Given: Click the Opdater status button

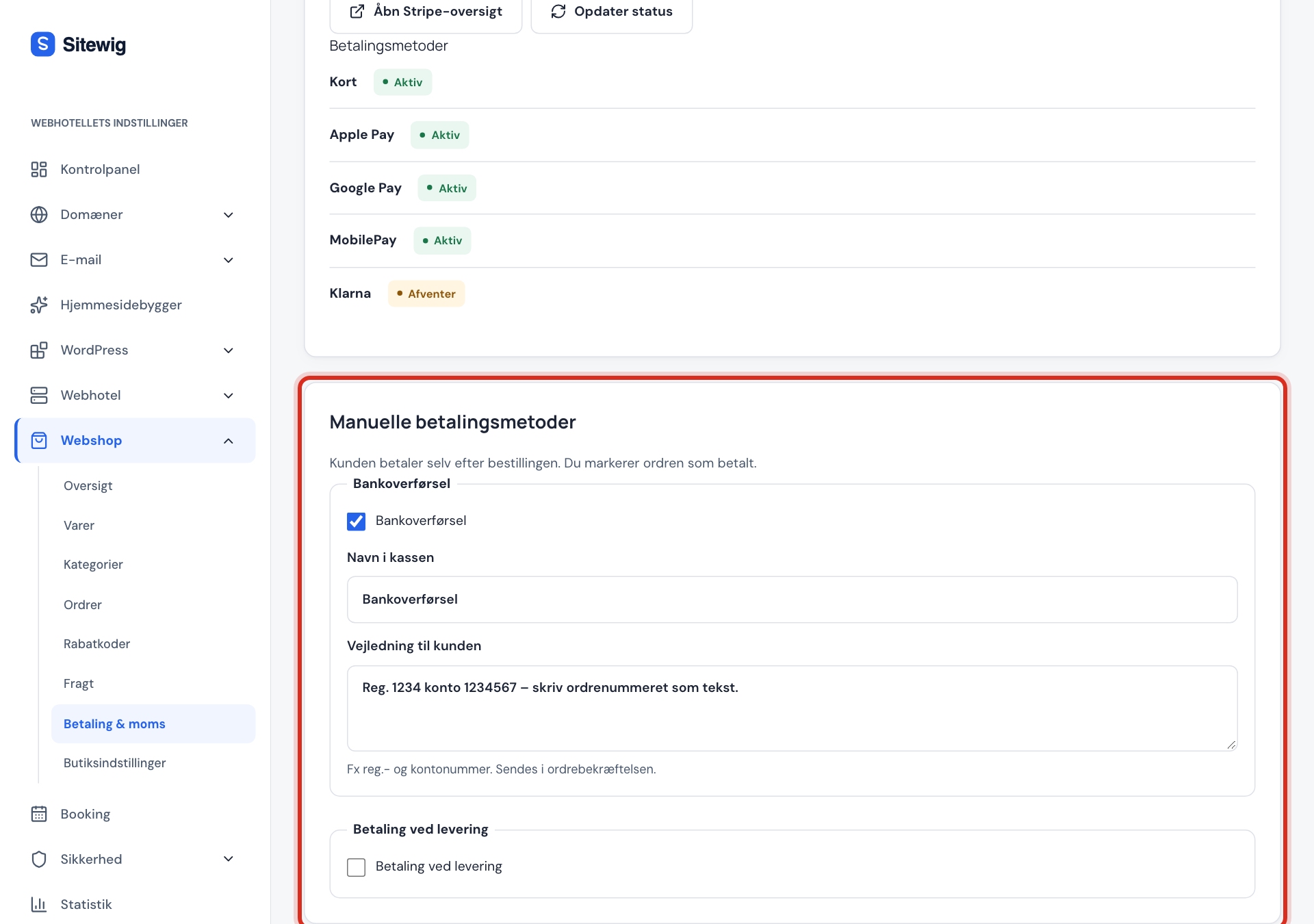Looking at the screenshot, I should (612, 12).
